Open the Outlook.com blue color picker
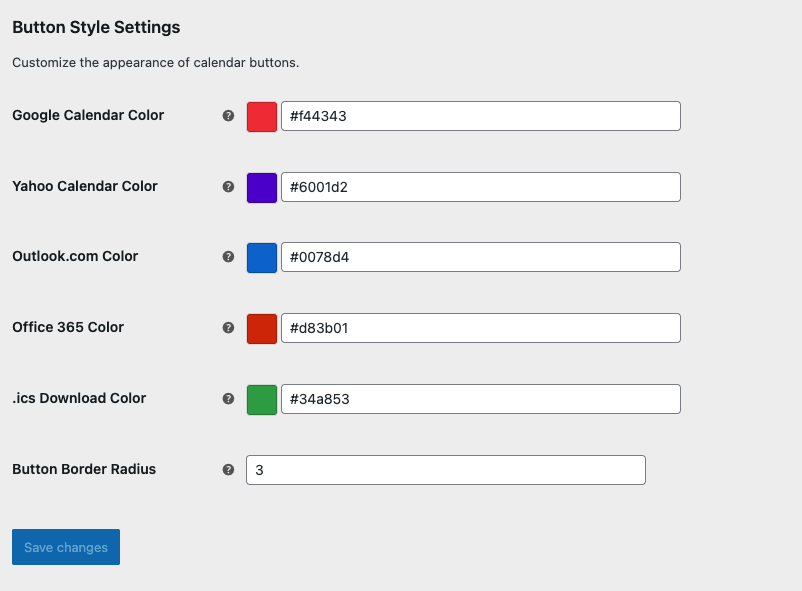This screenshot has height=591, width=802. [x=261, y=257]
